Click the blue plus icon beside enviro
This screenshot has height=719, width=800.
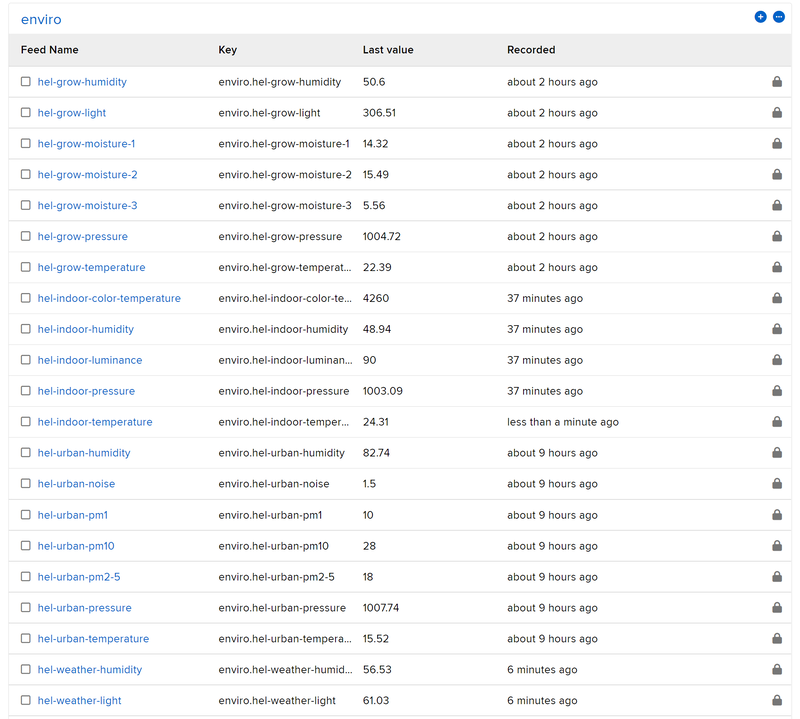[x=760, y=17]
